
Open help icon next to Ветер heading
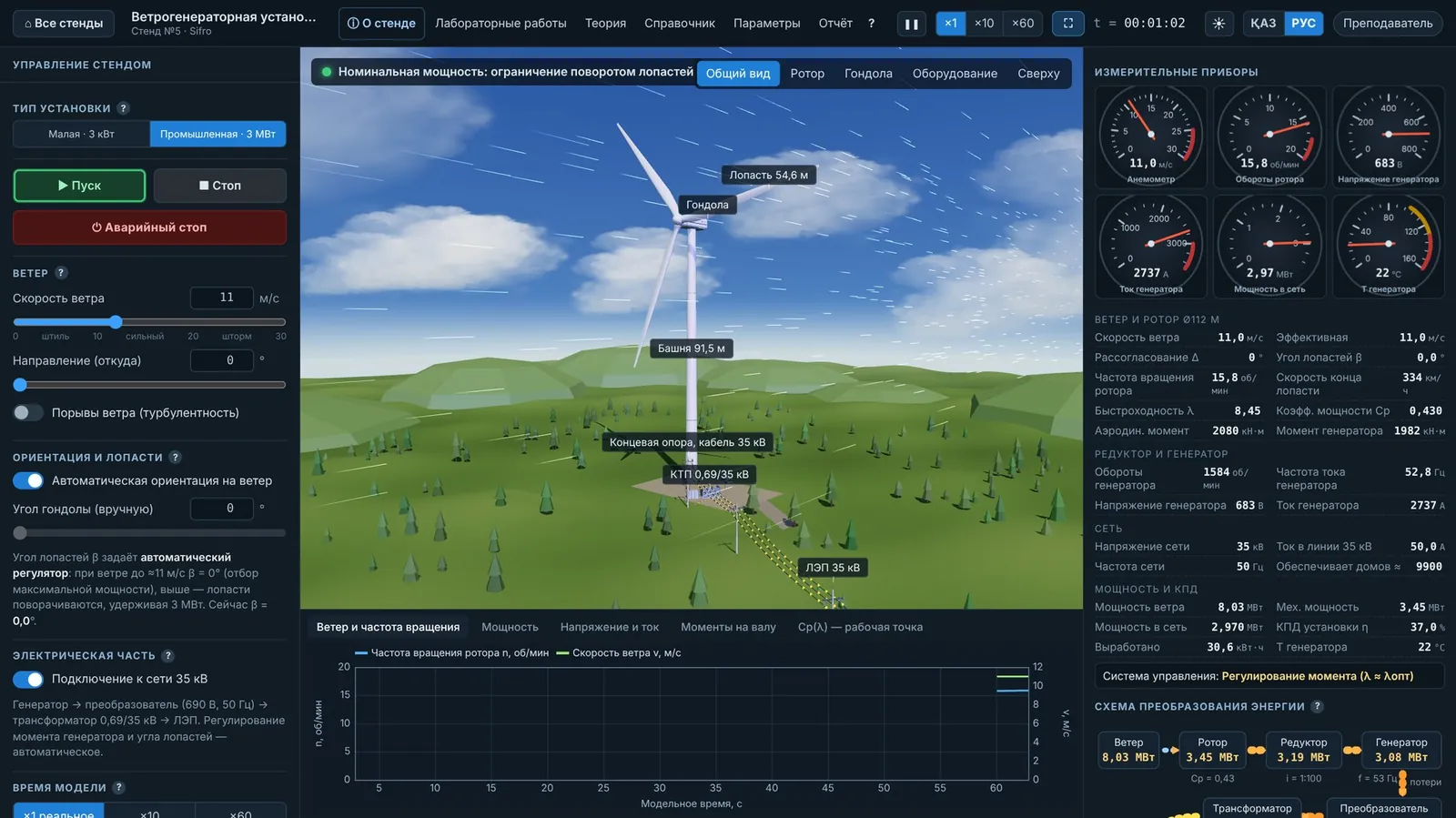(61, 273)
